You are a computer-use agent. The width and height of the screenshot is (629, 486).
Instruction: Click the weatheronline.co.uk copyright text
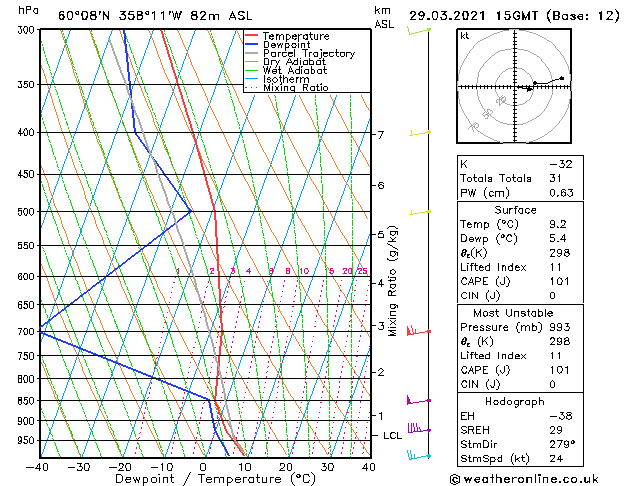(524, 479)
